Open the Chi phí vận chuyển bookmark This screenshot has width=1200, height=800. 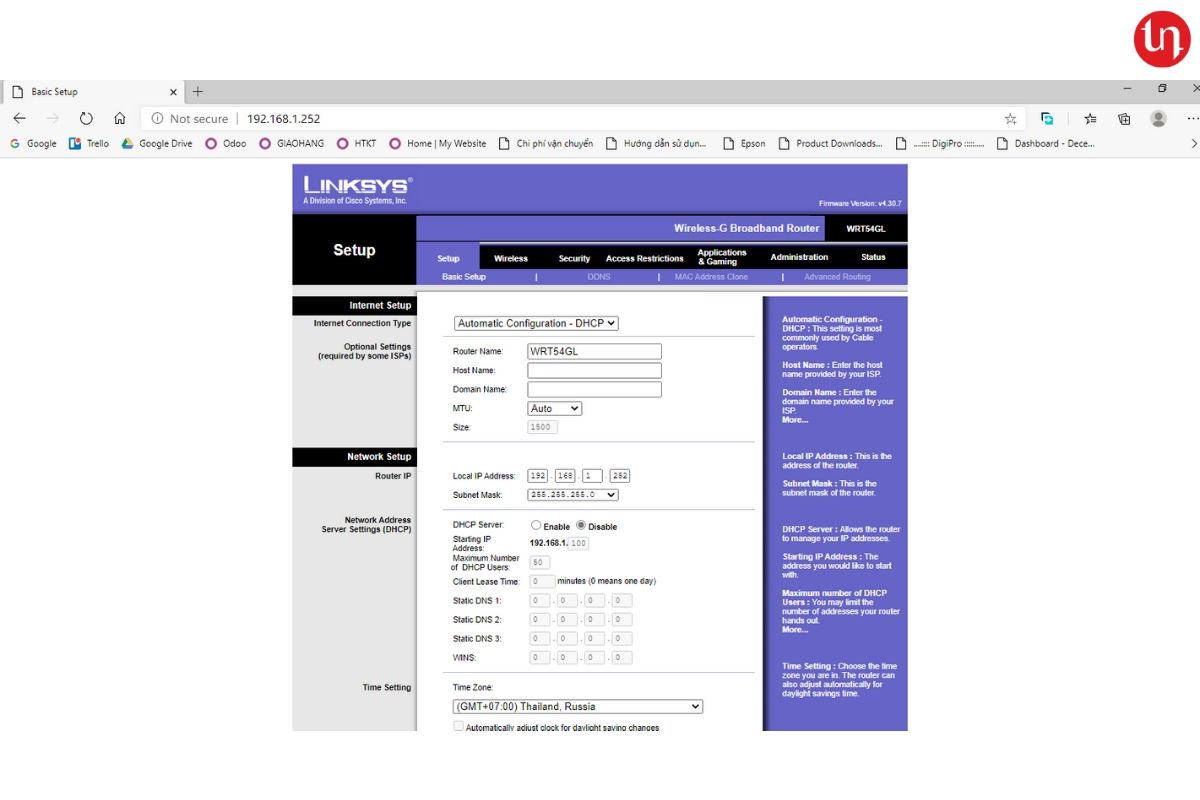pyautogui.click(x=546, y=143)
